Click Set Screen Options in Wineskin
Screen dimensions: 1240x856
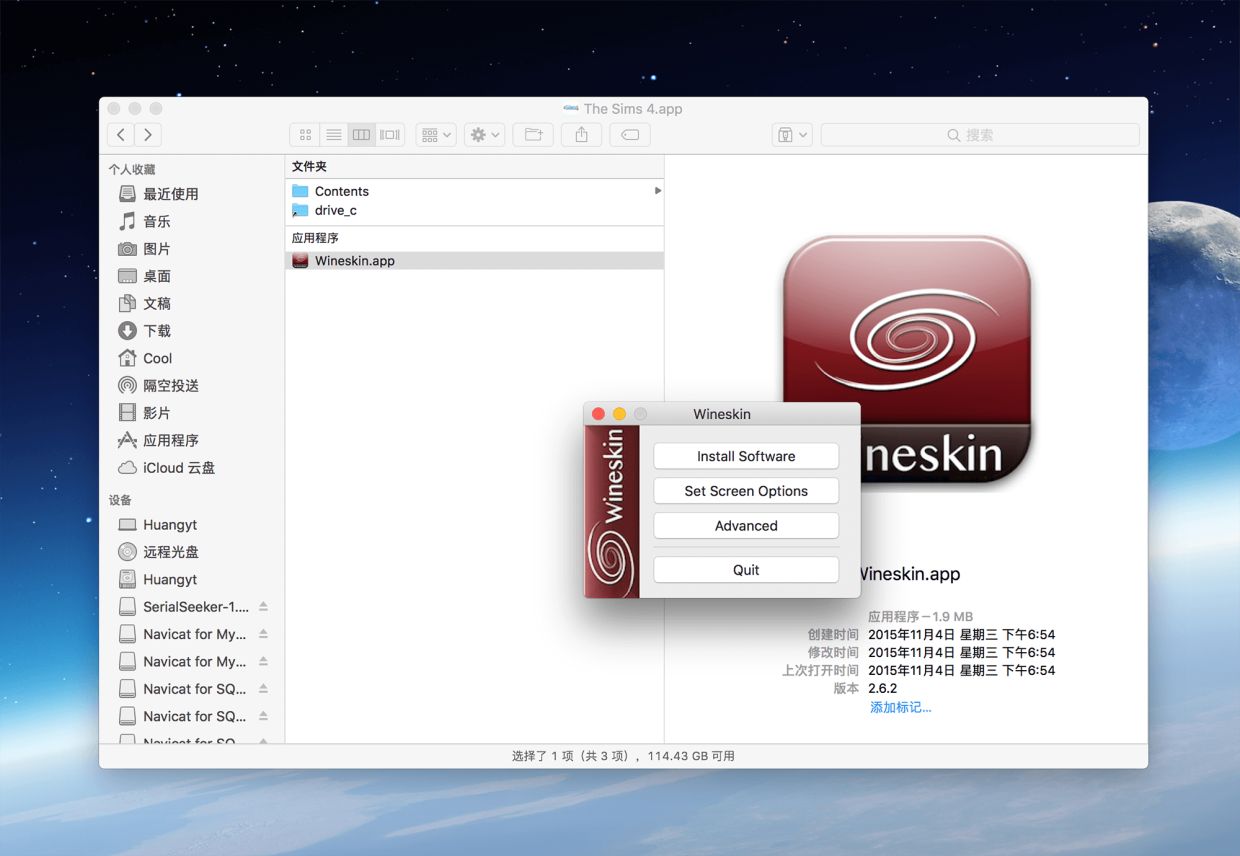coord(746,491)
